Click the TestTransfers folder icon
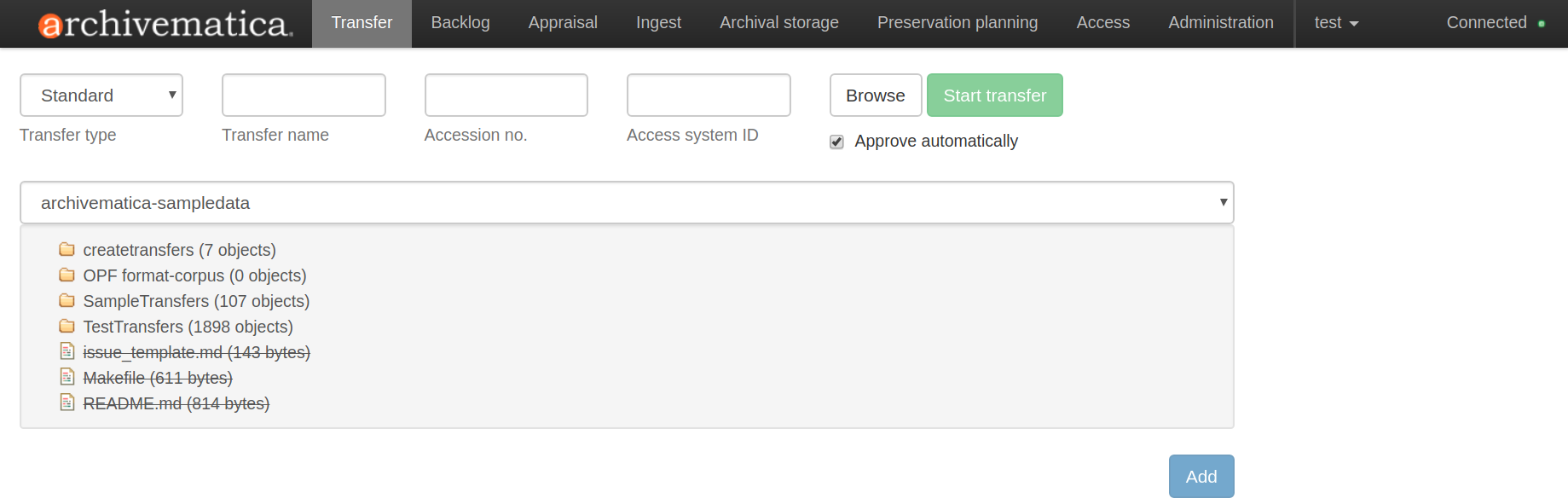1568x504 pixels. (67, 327)
